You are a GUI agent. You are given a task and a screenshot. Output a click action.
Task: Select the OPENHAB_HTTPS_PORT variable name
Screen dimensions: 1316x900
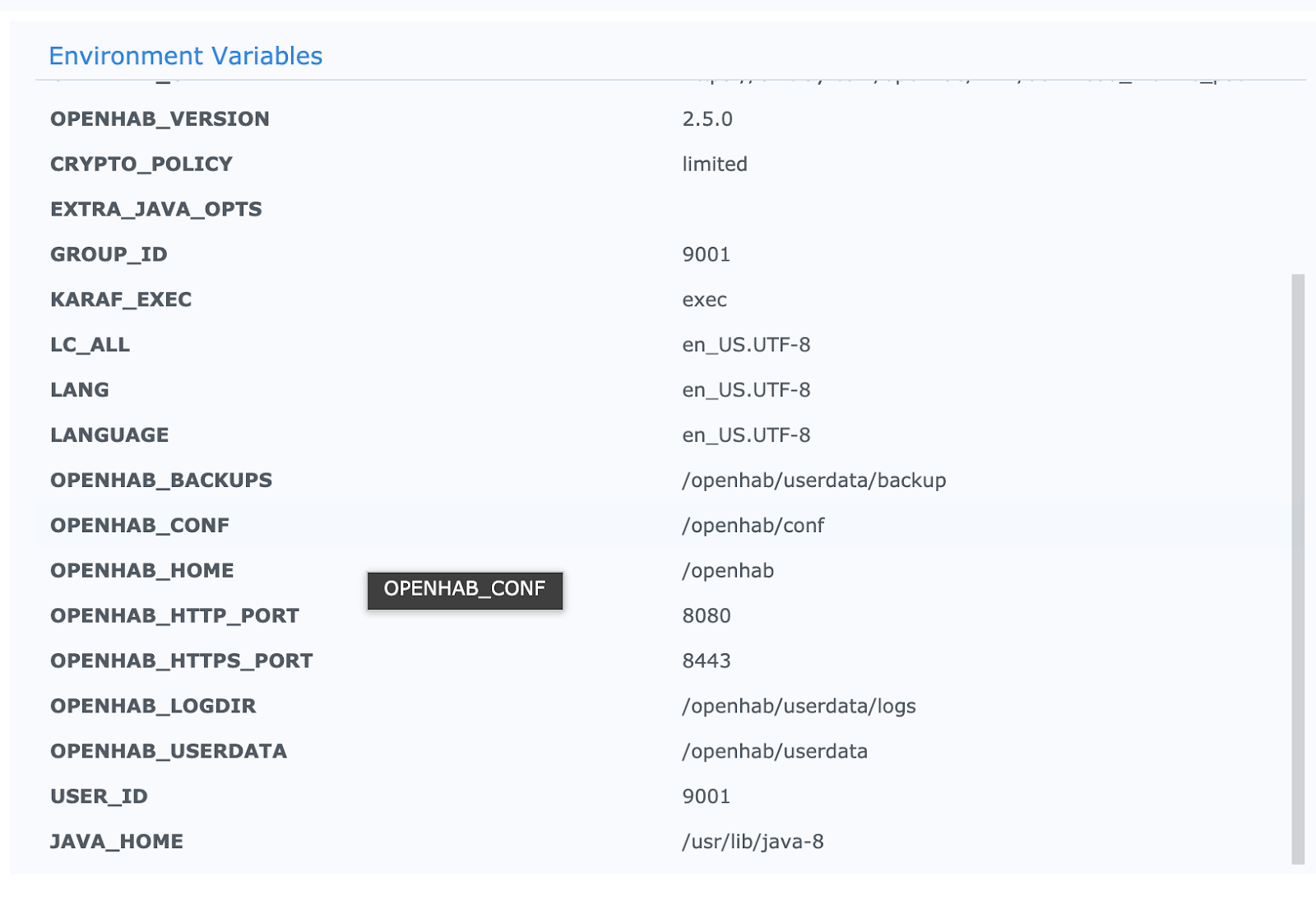pos(182,662)
